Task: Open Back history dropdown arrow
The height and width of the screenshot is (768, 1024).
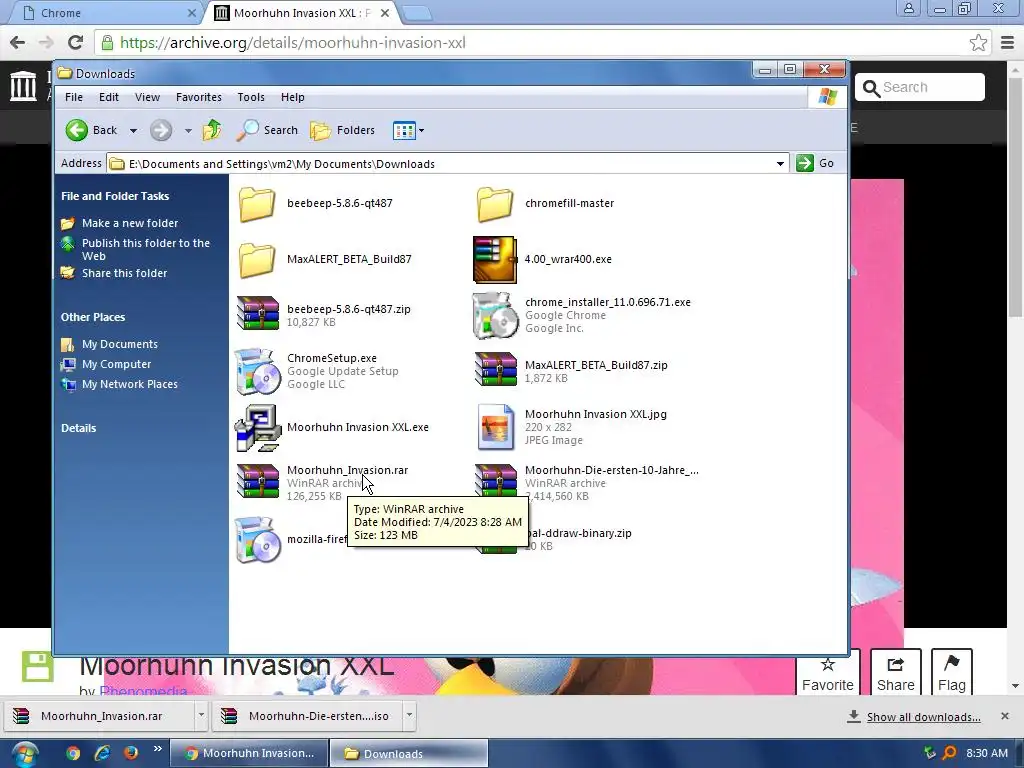Action: click(133, 131)
